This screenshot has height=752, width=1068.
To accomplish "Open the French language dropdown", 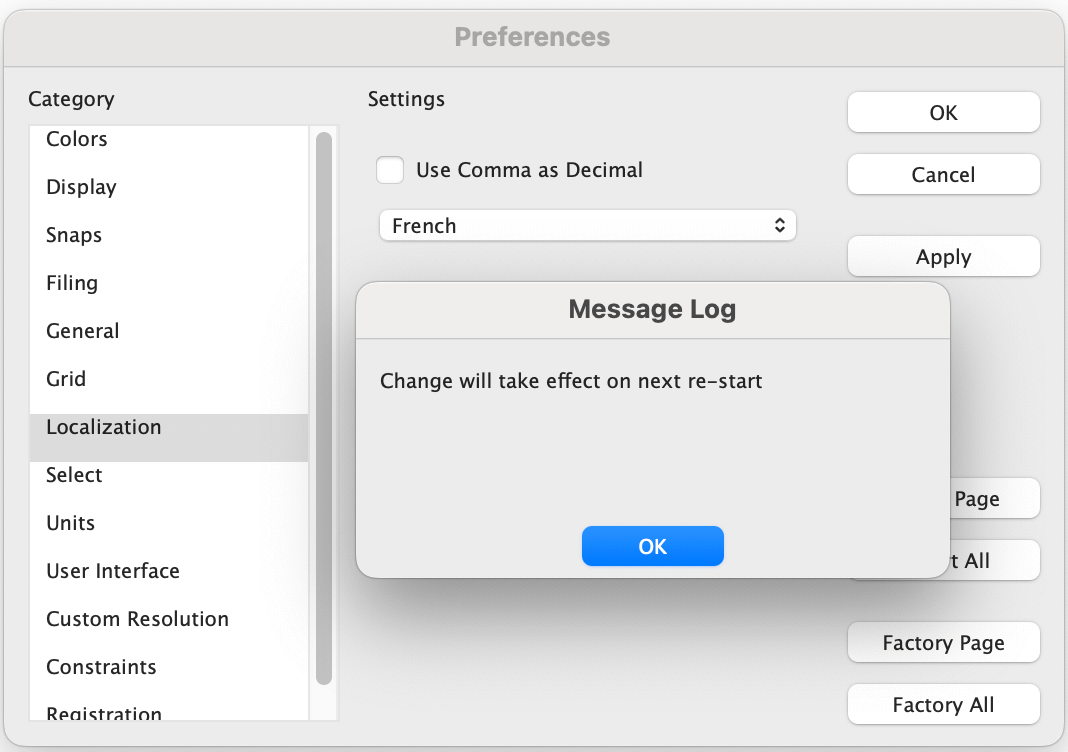I will (587, 226).
